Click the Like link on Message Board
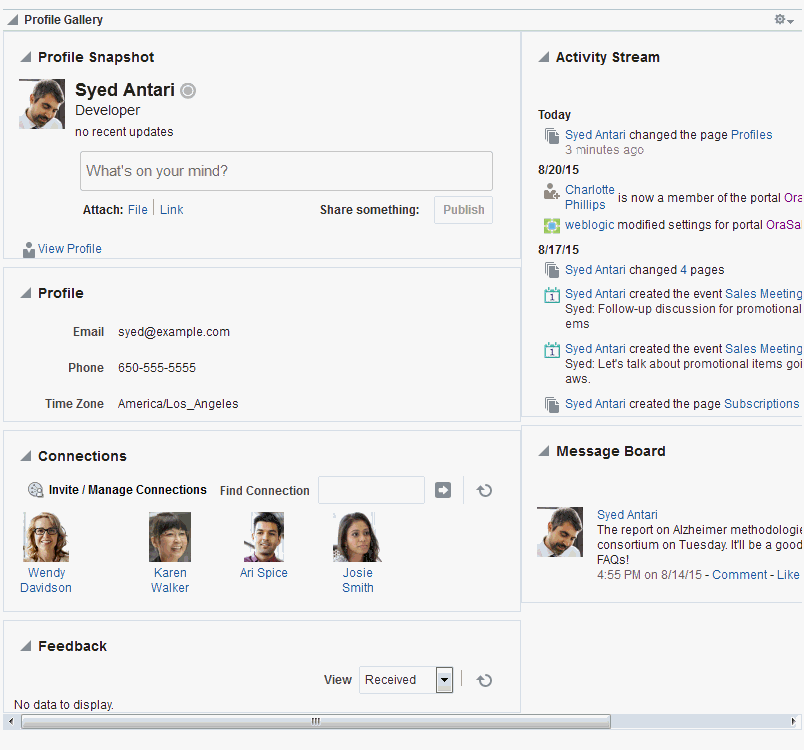The width and height of the screenshot is (804, 750). click(788, 575)
